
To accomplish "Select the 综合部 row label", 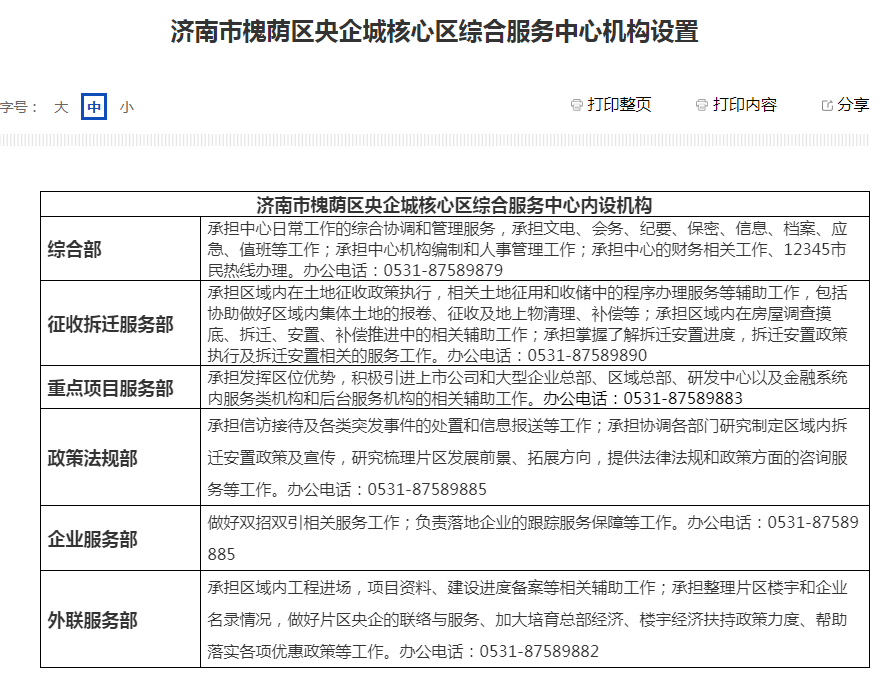I will (x=74, y=249).
